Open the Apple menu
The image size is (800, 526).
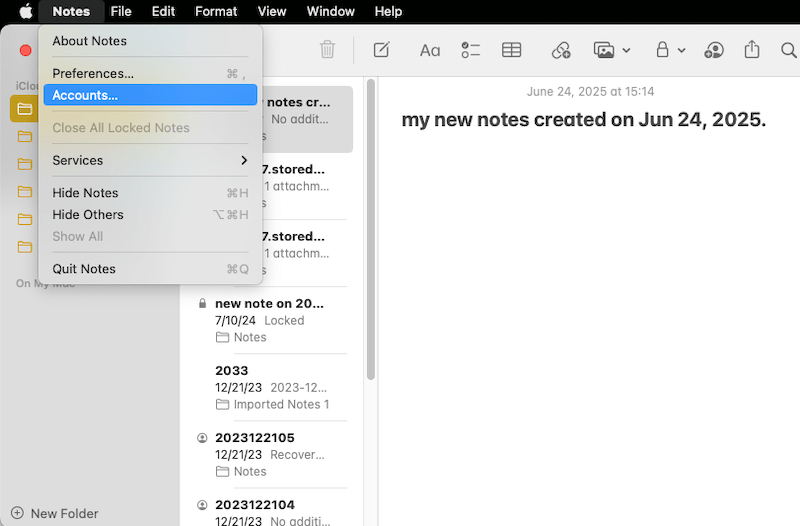[x=26, y=12]
